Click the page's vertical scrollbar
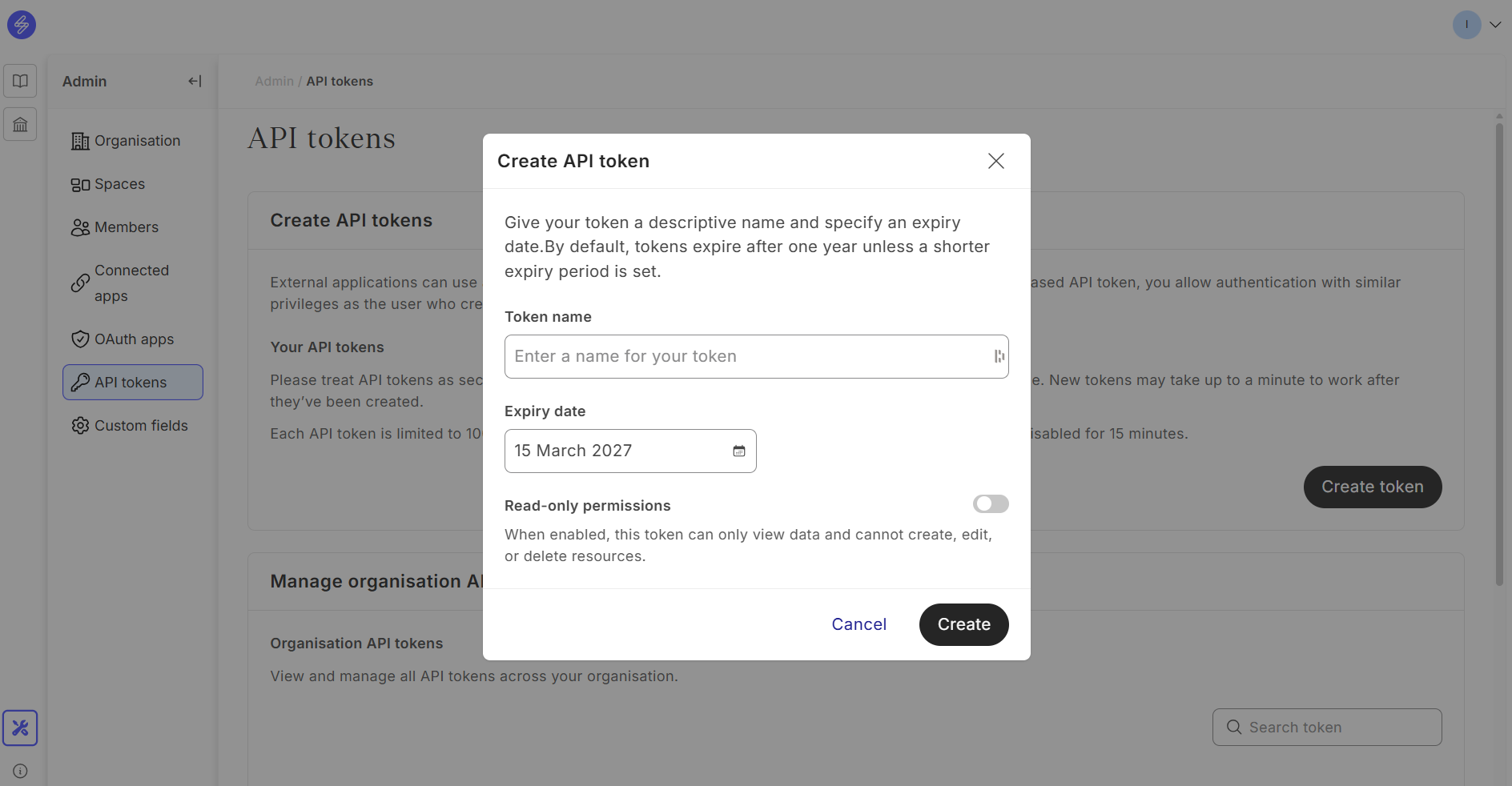 tap(1499, 352)
